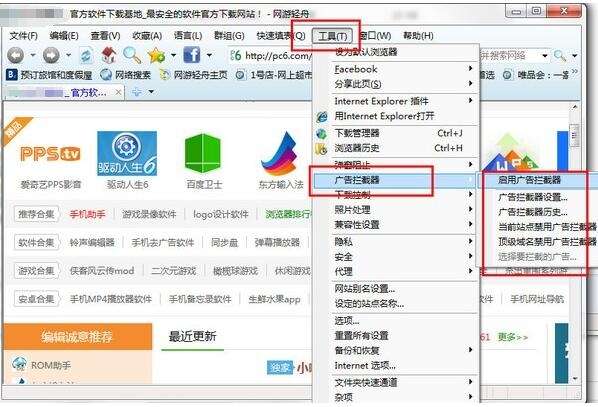Click the forward navigation arrow icon
Viewport: 598px width, 407px height.
(x=51, y=56)
